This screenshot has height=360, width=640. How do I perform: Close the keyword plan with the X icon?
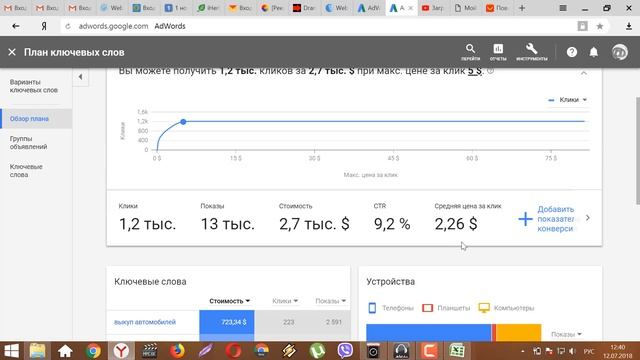pyautogui.click(x=12, y=52)
